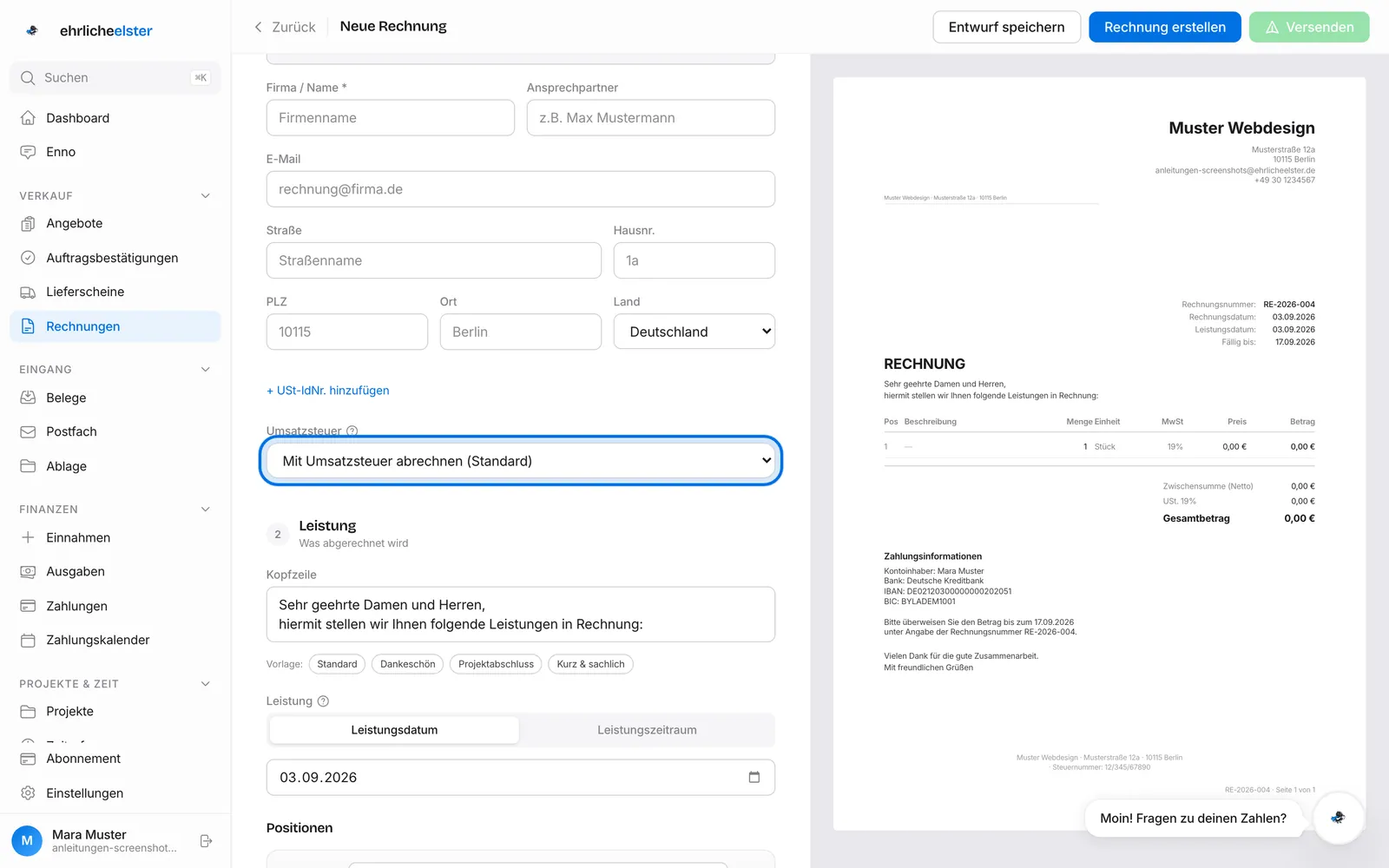Image resolution: width=1389 pixels, height=868 pixels.
Task: Click the Einstellungen gear icon
Action: coord(28,793)
